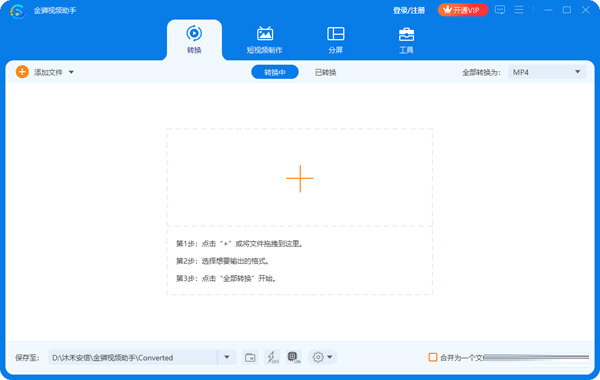Click the save path input field
The height and width of the screenshot is (380, 600).
(x=133, y=358)
